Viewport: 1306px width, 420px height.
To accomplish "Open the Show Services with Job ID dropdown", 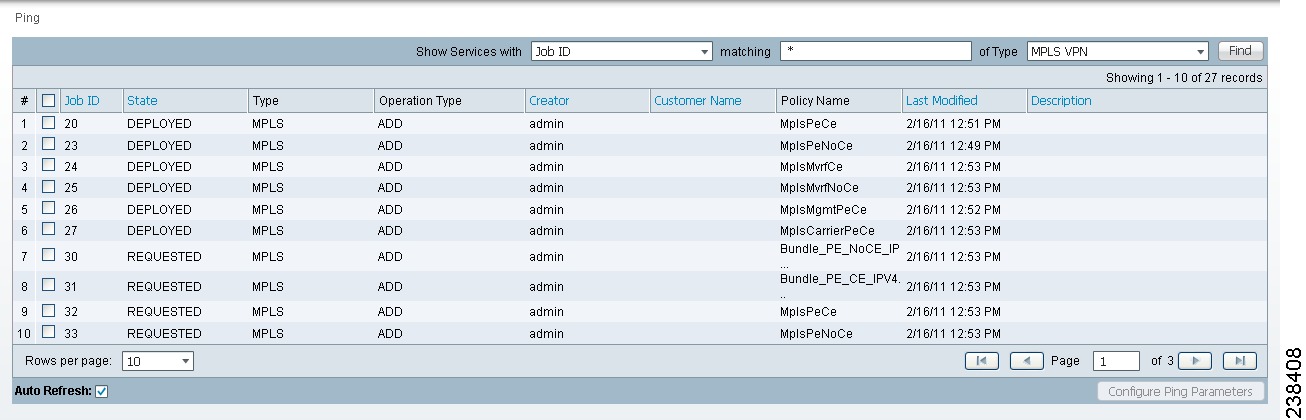I will [x=620, y=52].
